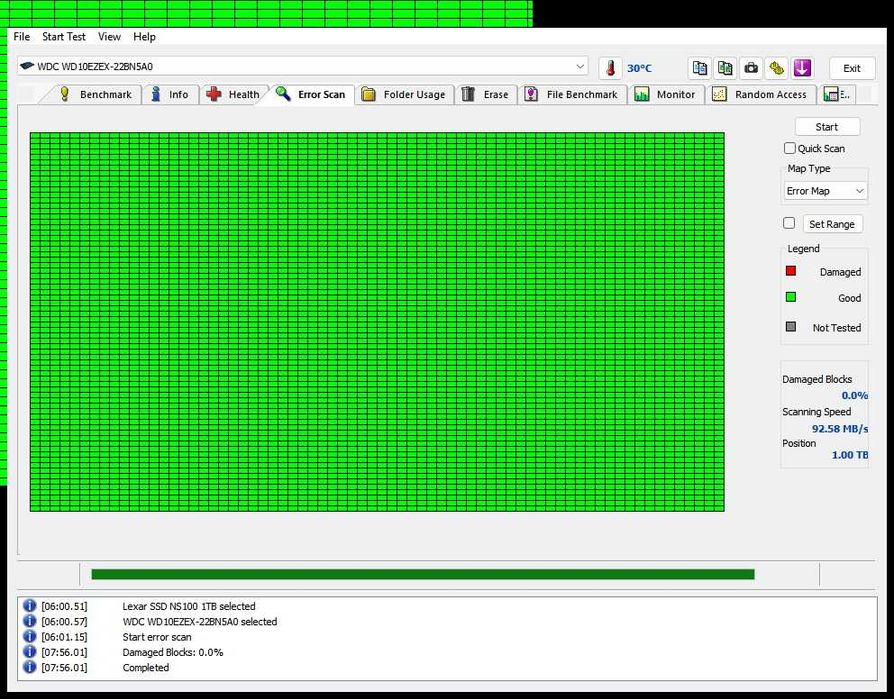The height and width of the screenshot is (699, 894).
Task: Click the purple download arrow icon
Action: (802, 68)
